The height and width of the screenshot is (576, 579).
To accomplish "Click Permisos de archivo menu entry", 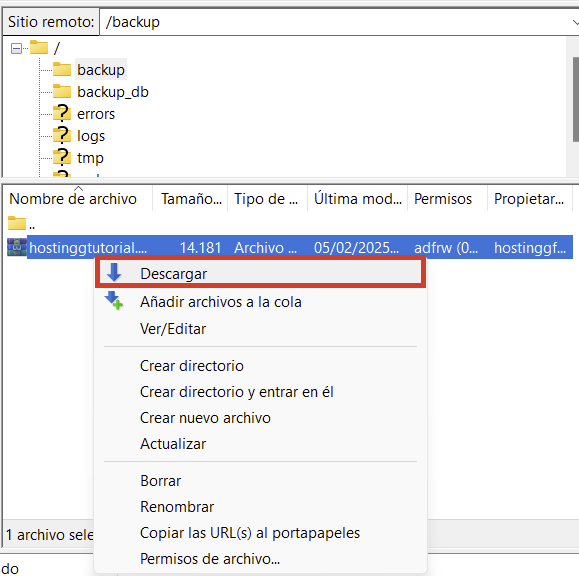I will pyautogui.click(x=210, y=559).
